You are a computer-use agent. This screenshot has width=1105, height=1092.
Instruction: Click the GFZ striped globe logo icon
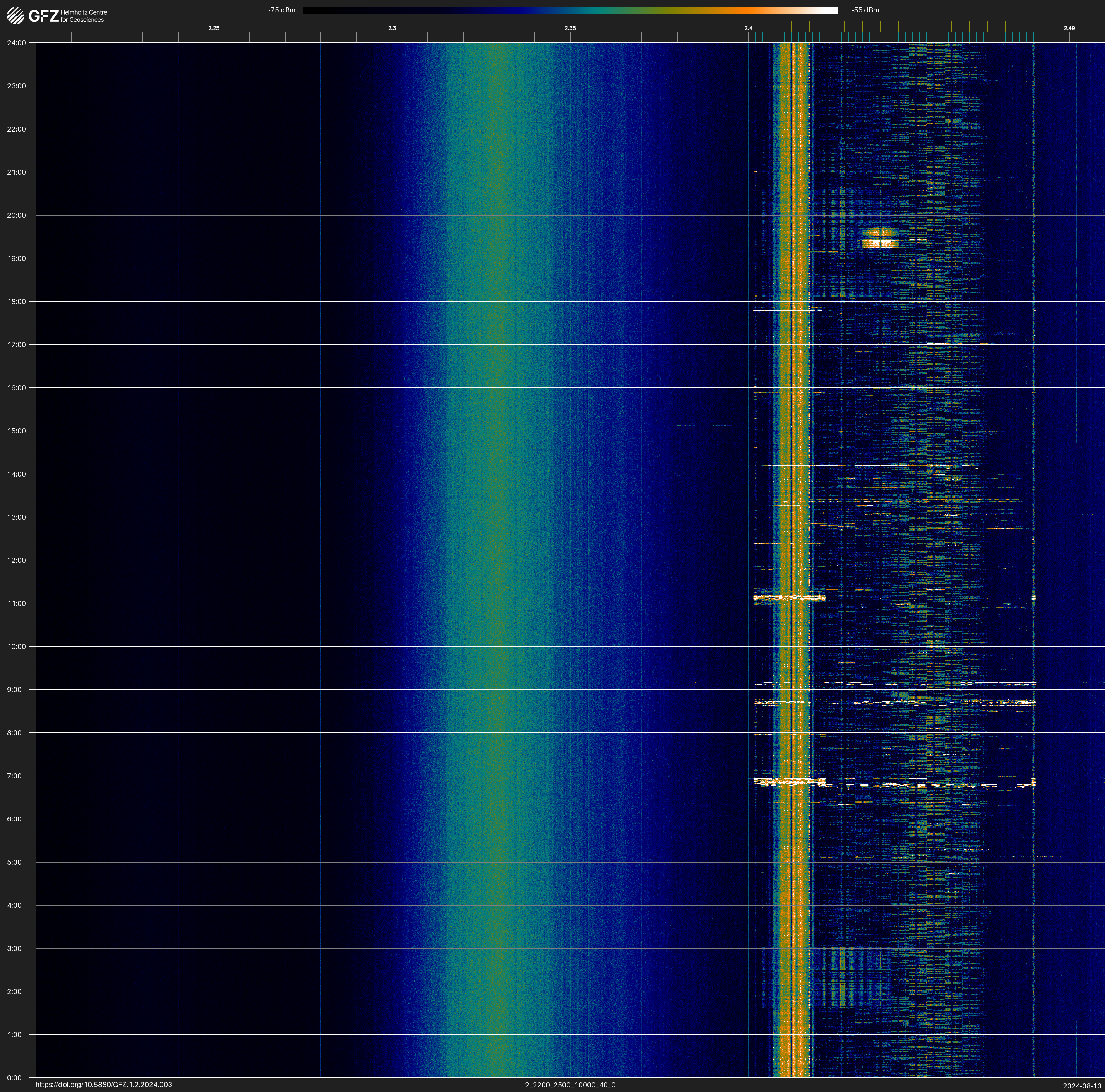tap(15, 15)
